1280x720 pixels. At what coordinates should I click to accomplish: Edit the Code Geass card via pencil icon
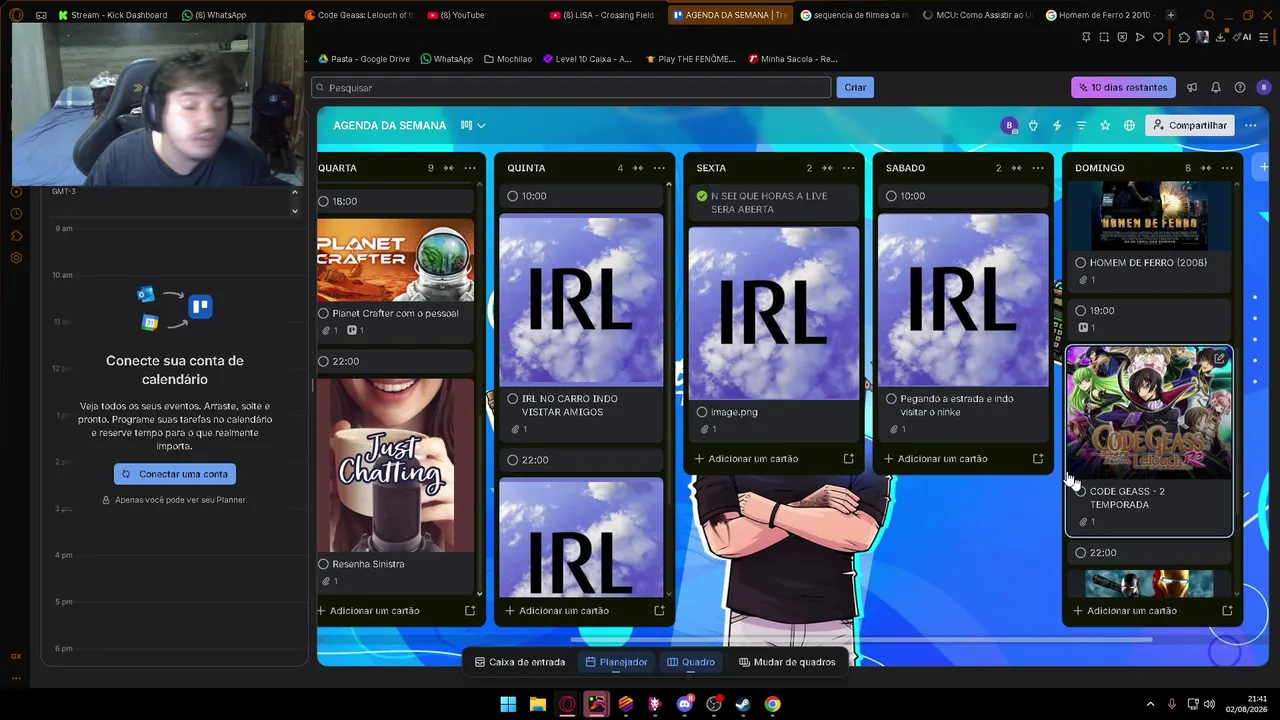click(1220, 358)
